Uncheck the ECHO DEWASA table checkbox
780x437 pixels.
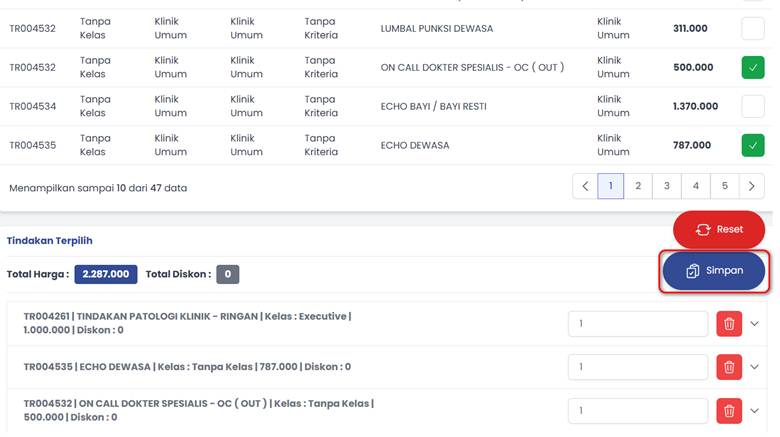point(752,145)
